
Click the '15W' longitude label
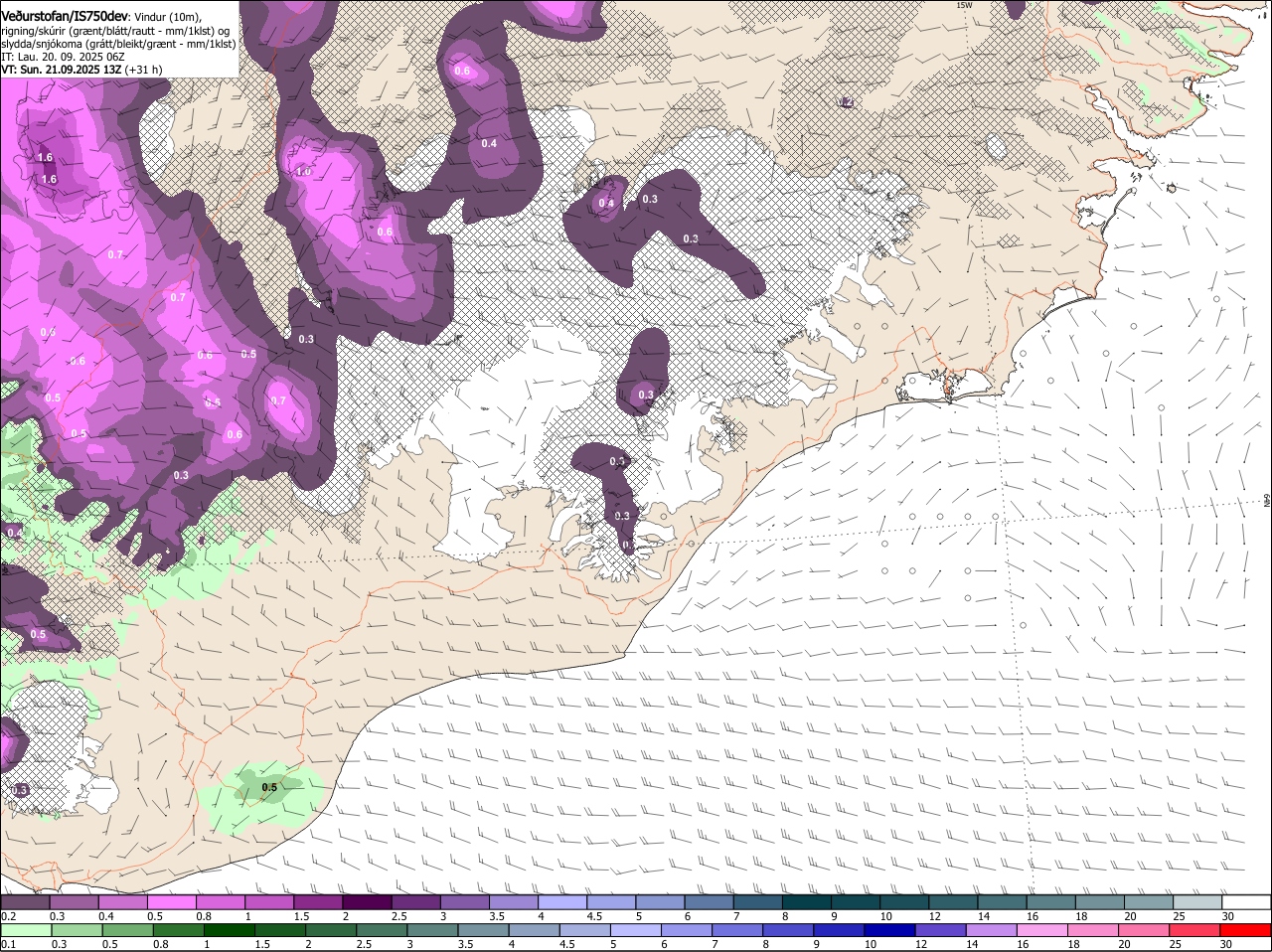pyautogui.click(x=963, y=6)
